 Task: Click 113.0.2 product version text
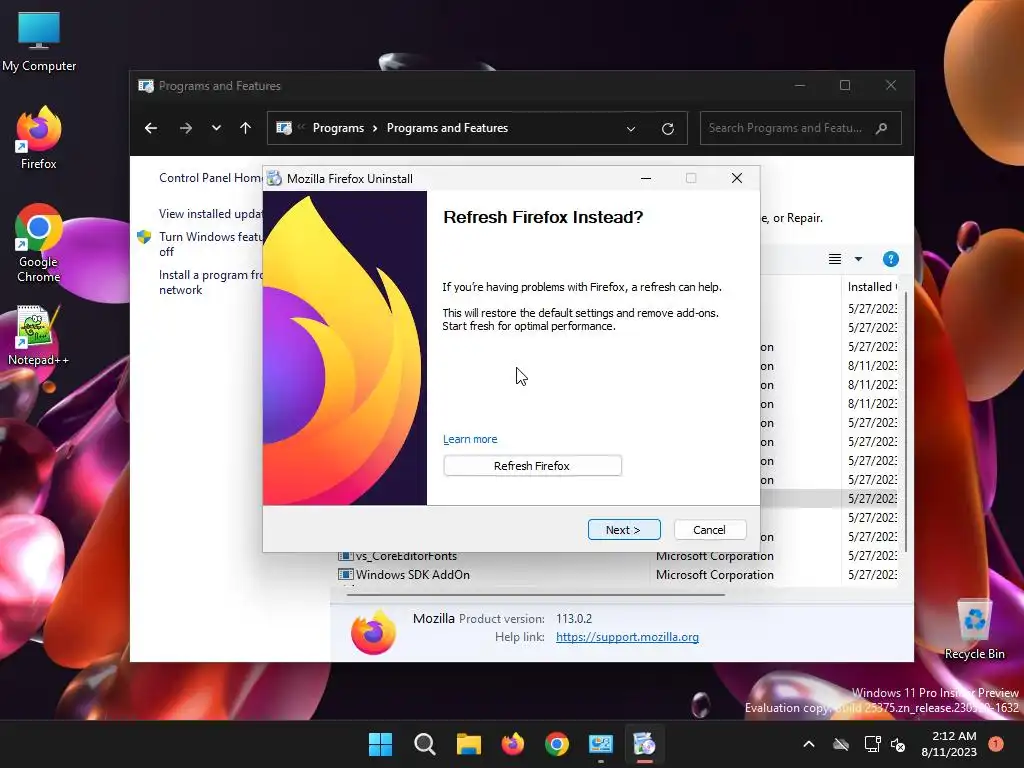point(574,618)
